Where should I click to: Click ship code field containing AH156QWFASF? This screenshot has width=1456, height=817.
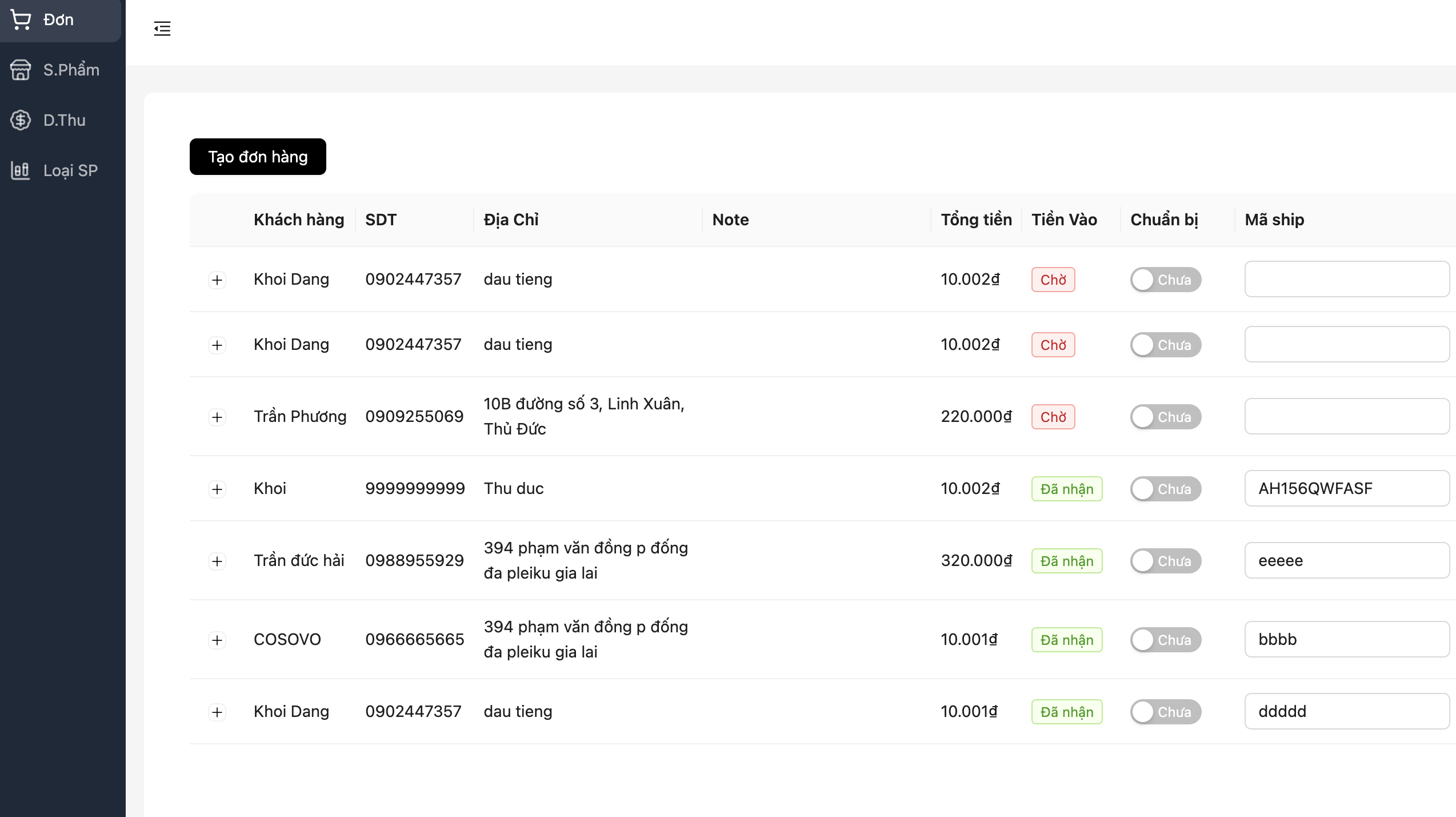(1346, 488)
